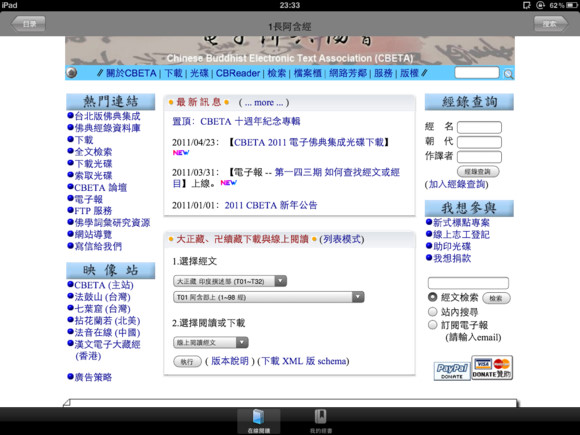Open 索取光碟 link

[93, 175]
